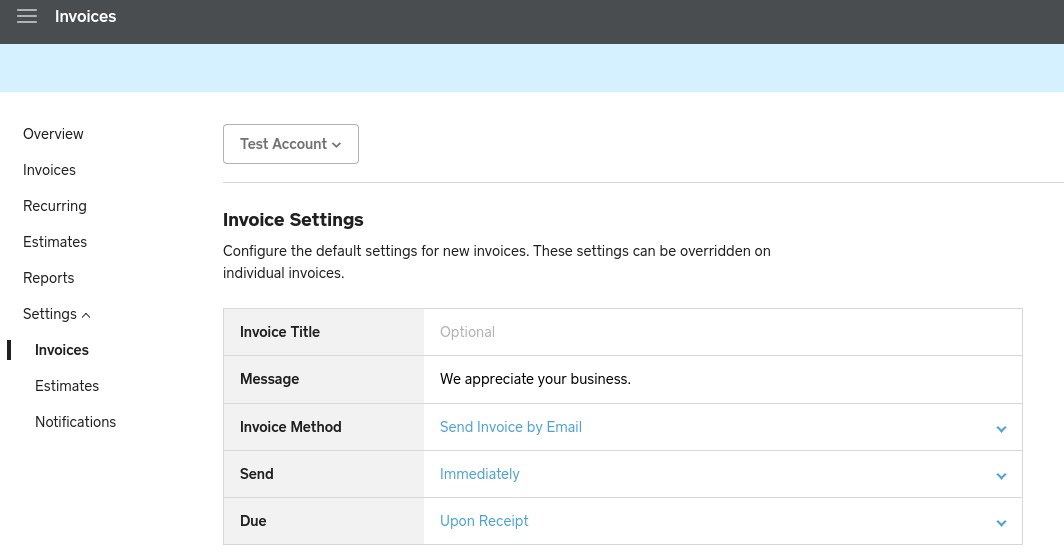Expand the Due date dropdown arrow

(1001, 523)
